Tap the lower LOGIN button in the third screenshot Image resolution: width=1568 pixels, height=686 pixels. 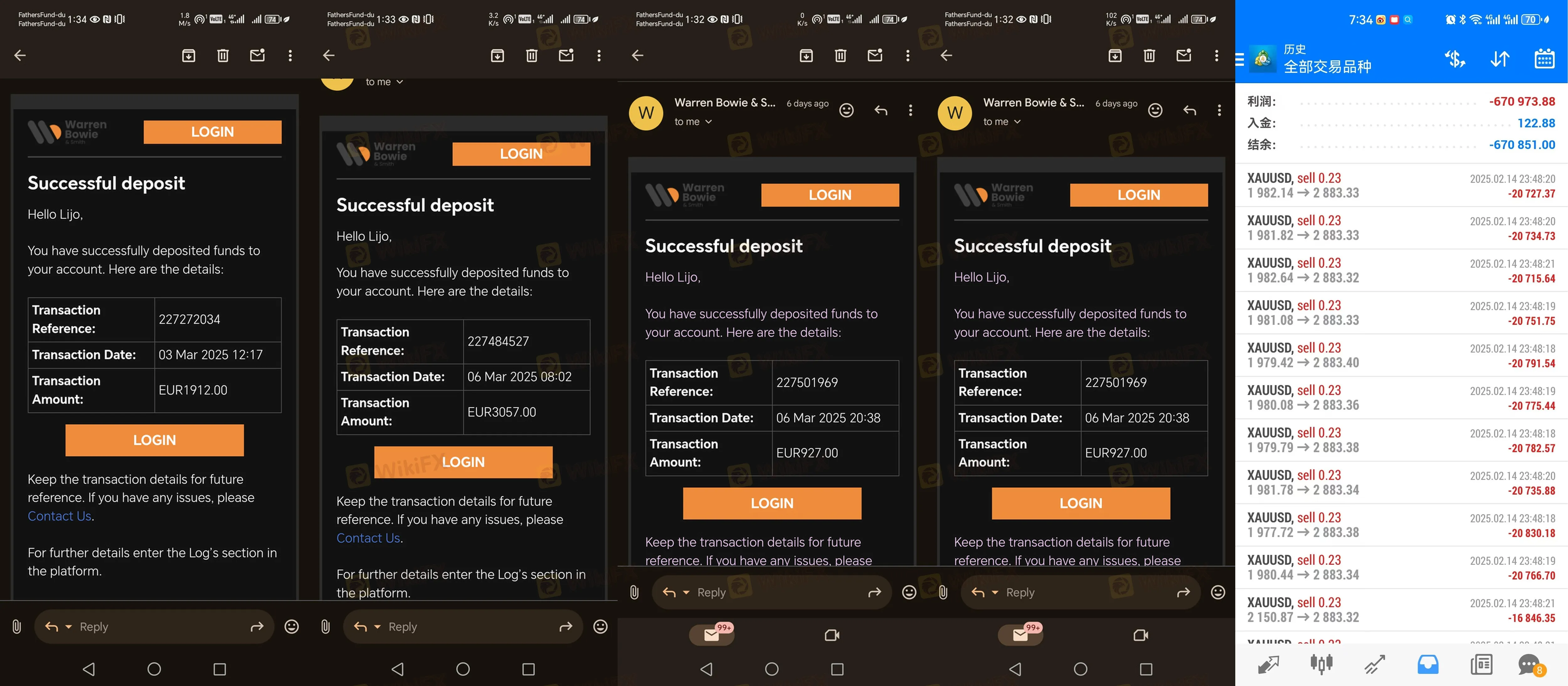tap(772, 503)
